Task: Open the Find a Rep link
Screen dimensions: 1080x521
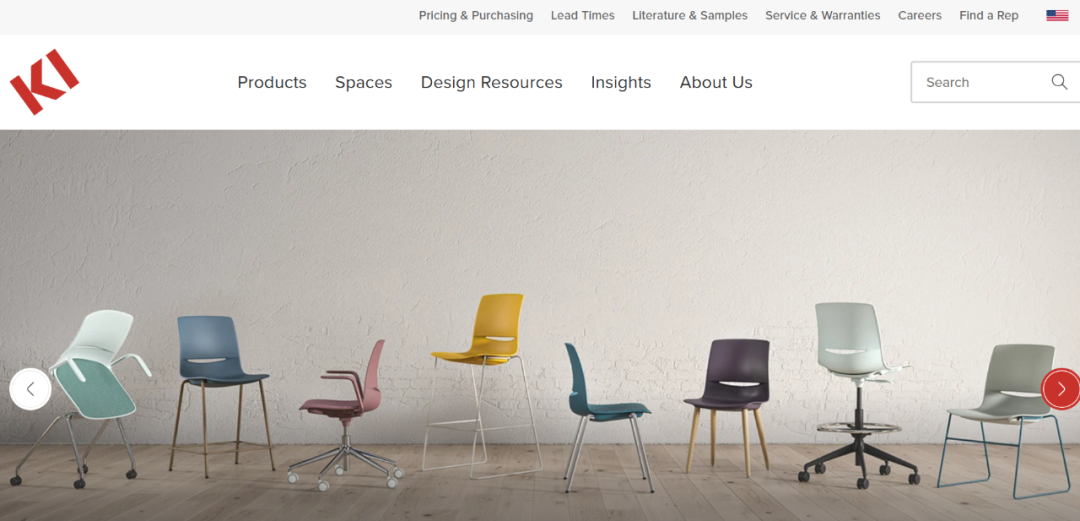Action: tap(989, 15)
